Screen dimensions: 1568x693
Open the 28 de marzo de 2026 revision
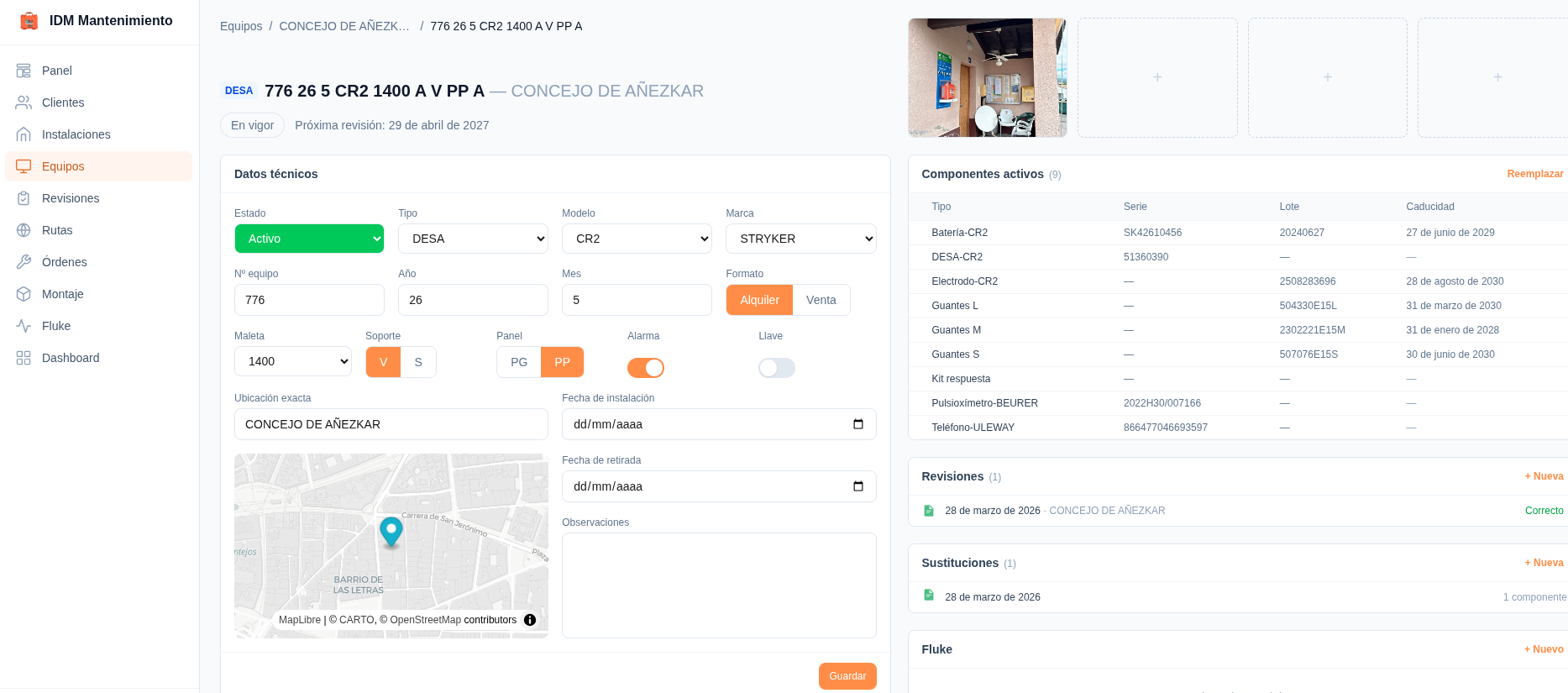pyautogui.click(x=1238, y=511)
